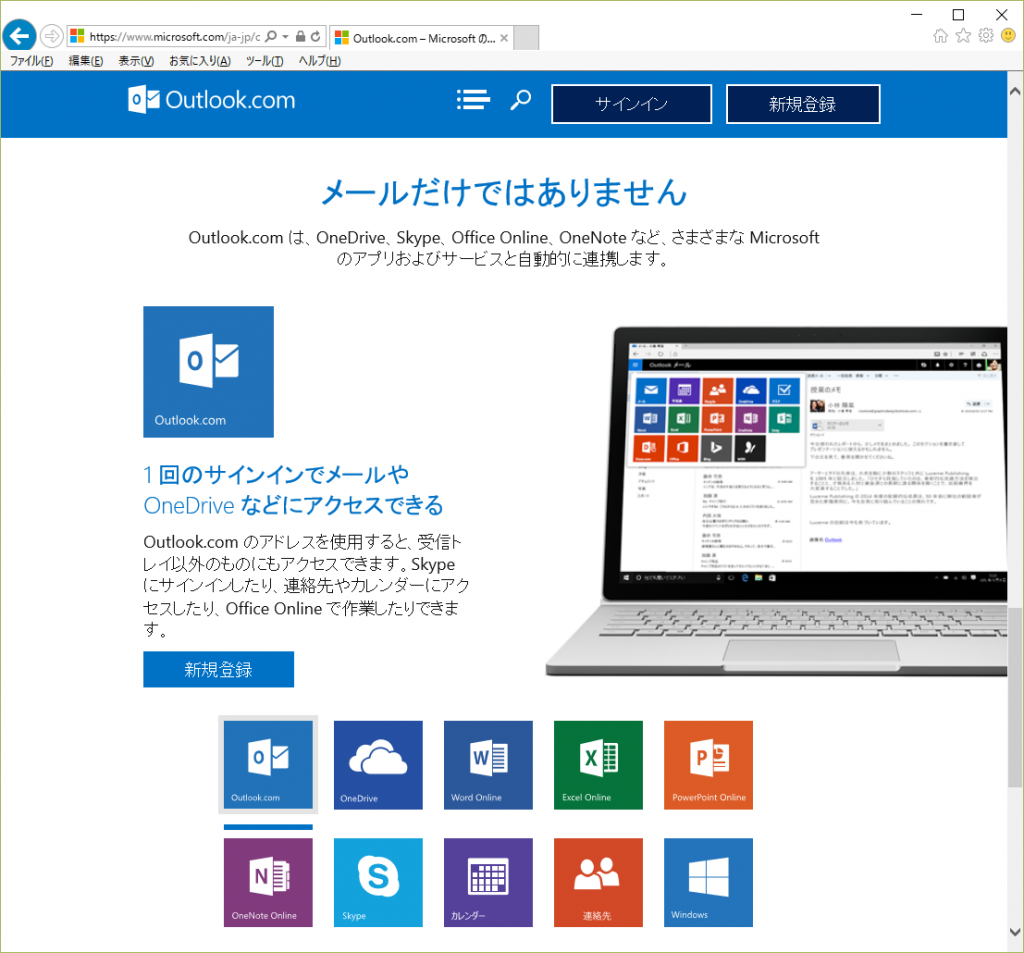Open the 編集(E) menu
The height and width of the screenshot is (953, 1024).
click(86, 61)
